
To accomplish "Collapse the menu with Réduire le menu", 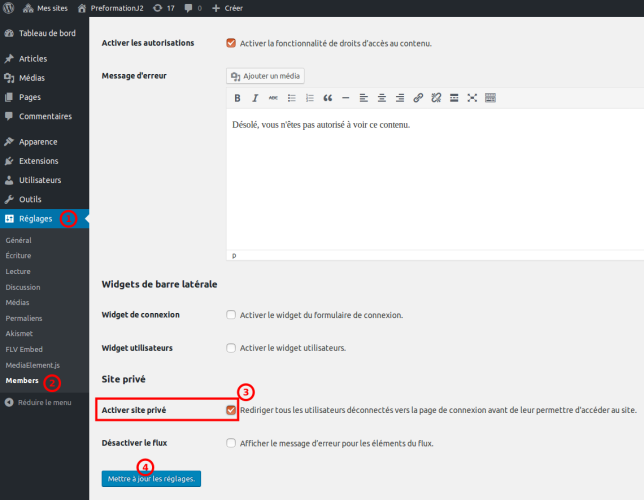I will tap(38, 402).
